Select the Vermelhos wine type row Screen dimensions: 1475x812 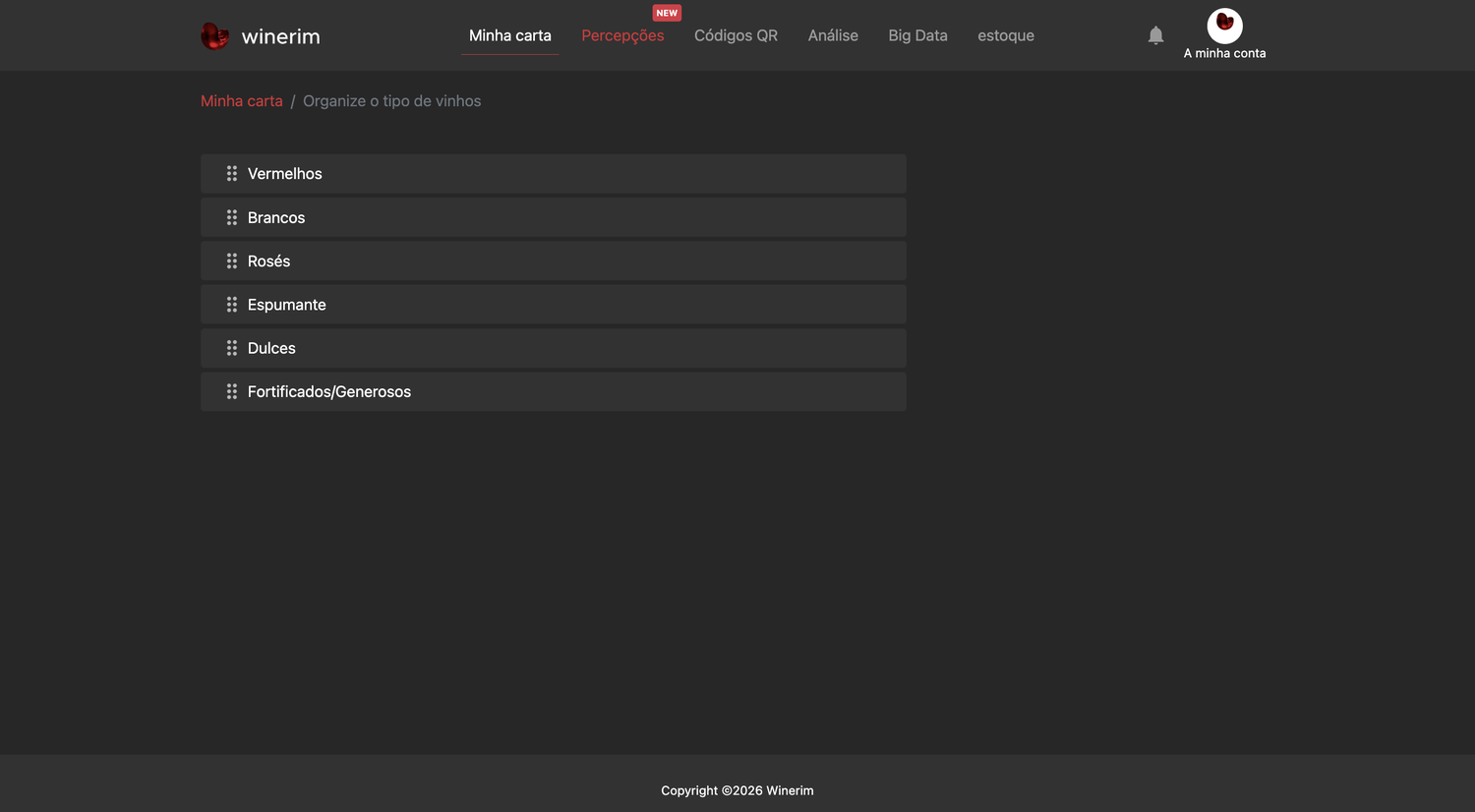click(x=554, y=173)
